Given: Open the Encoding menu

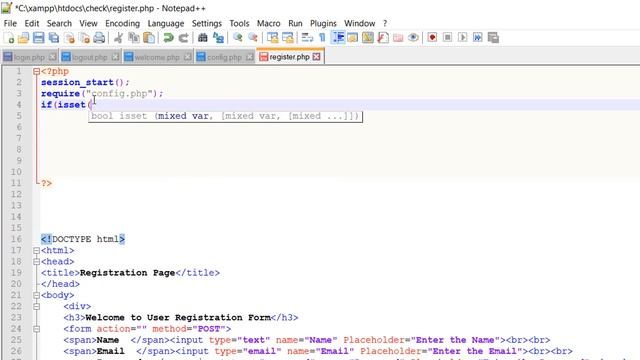Looking at the screenshot, I should tap(122, 23).
